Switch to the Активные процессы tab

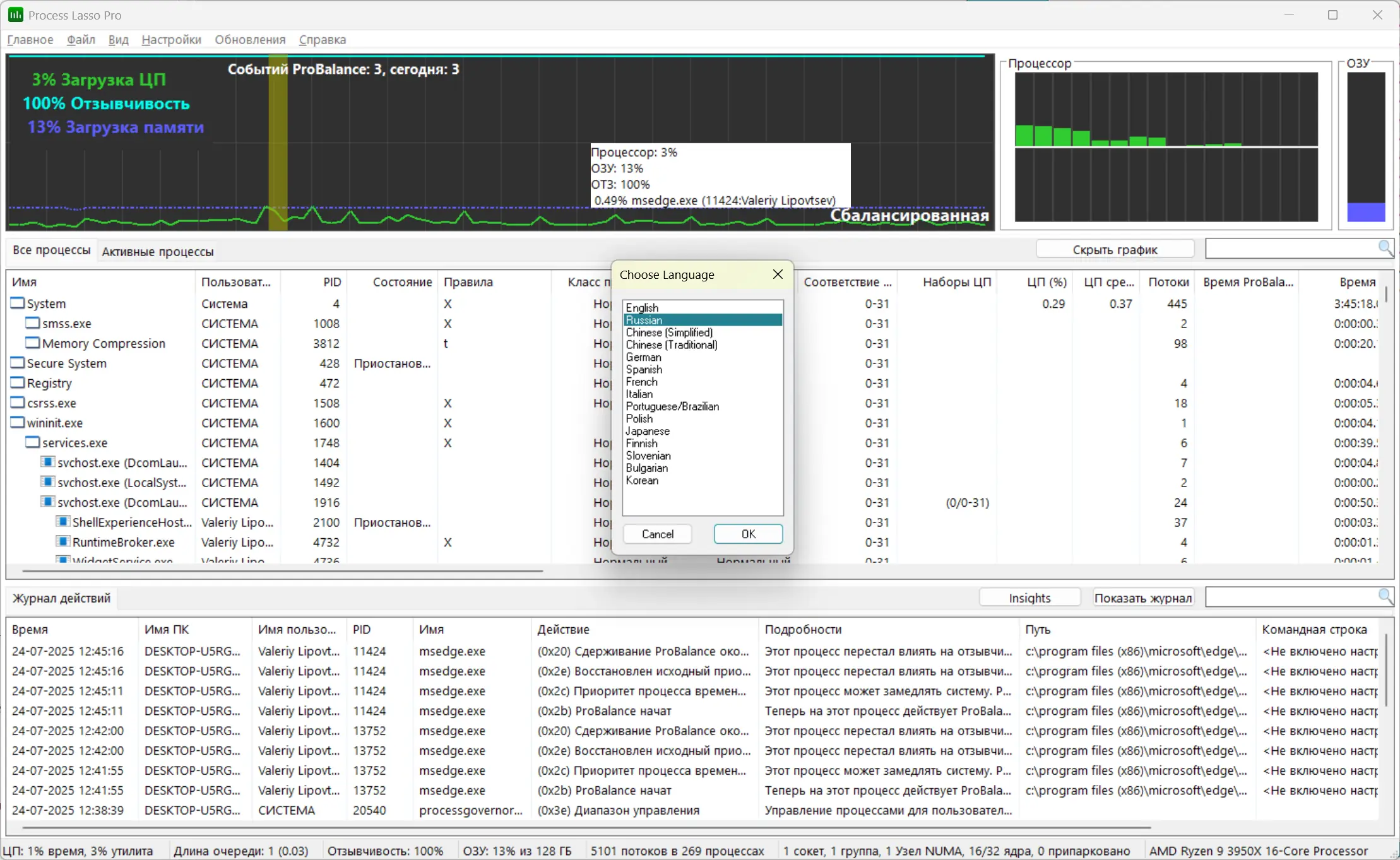[x=158, y=252]
